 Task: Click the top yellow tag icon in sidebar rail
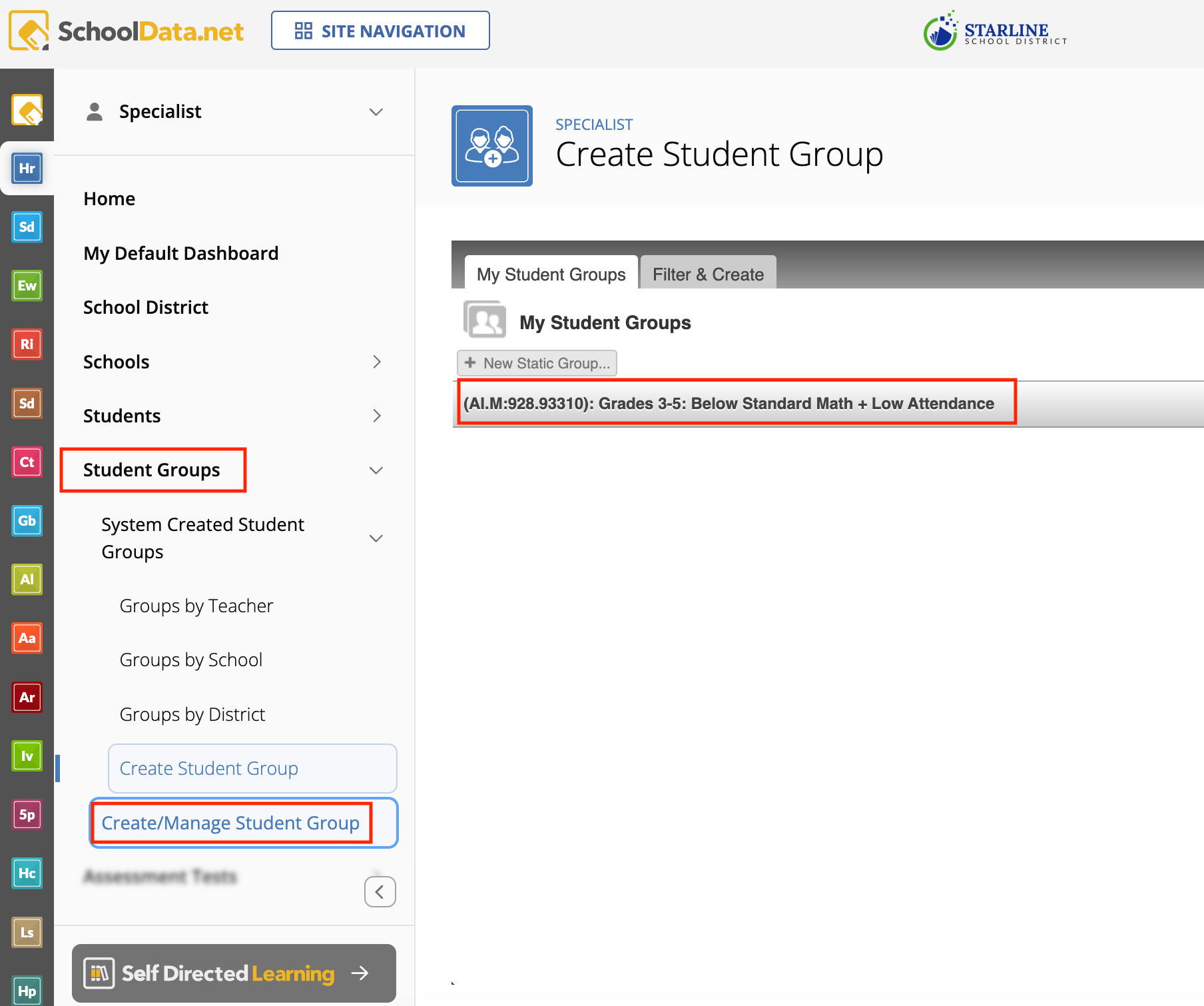click(x=27, y=110)
